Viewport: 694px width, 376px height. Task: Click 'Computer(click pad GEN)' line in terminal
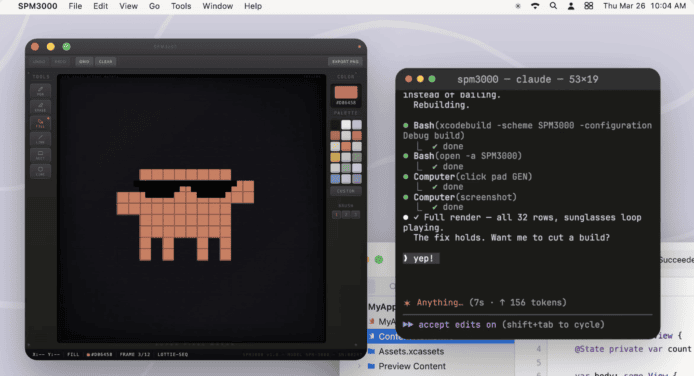(467, 177)
